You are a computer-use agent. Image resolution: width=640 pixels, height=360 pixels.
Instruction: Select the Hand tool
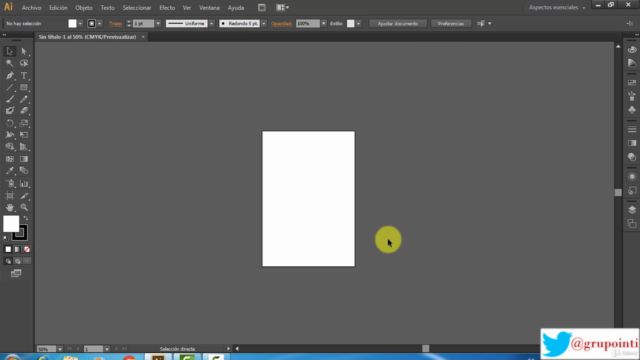coord(9,207)
